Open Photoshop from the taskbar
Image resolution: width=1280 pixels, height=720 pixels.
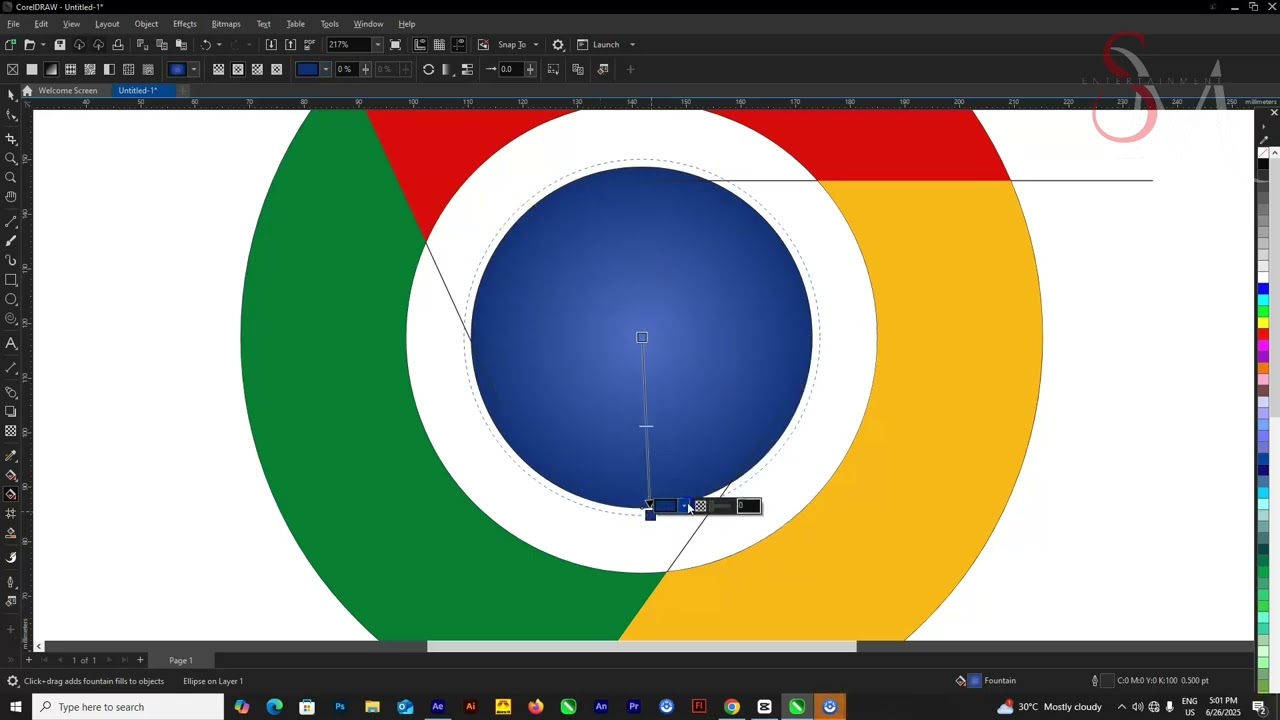click(340, 707)
